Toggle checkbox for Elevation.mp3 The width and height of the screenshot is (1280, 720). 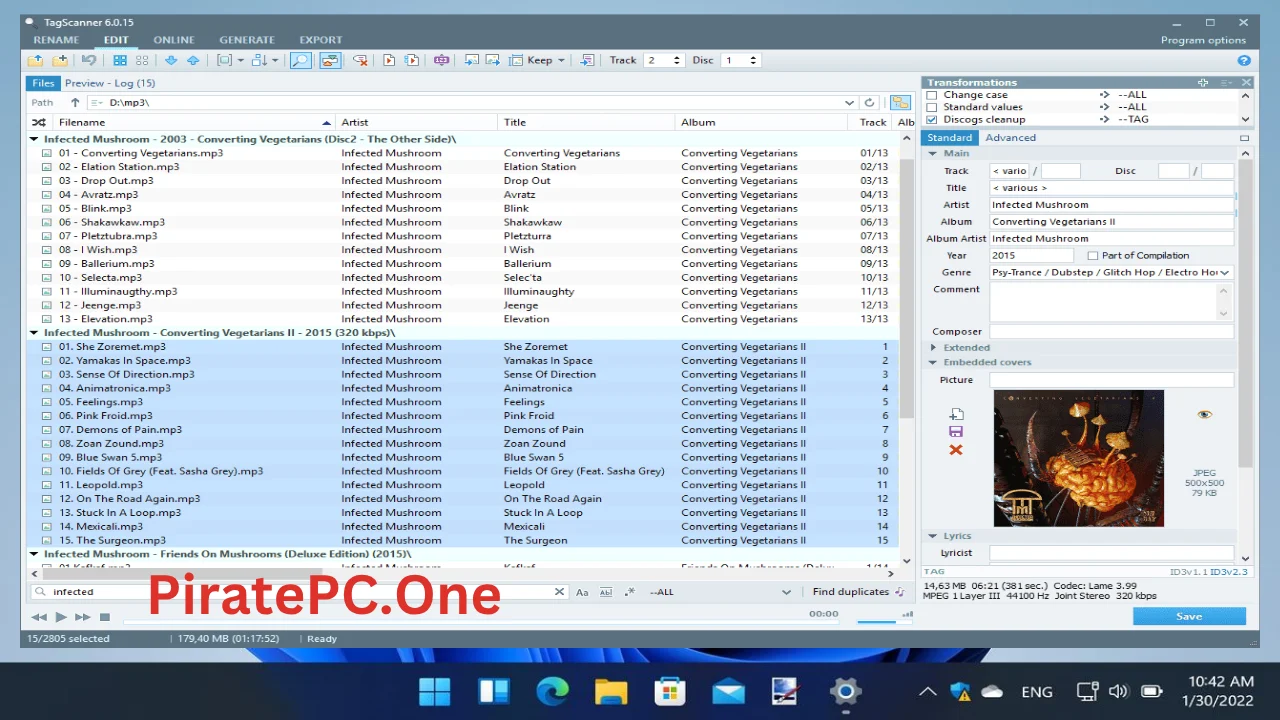[x=47, y=319]
